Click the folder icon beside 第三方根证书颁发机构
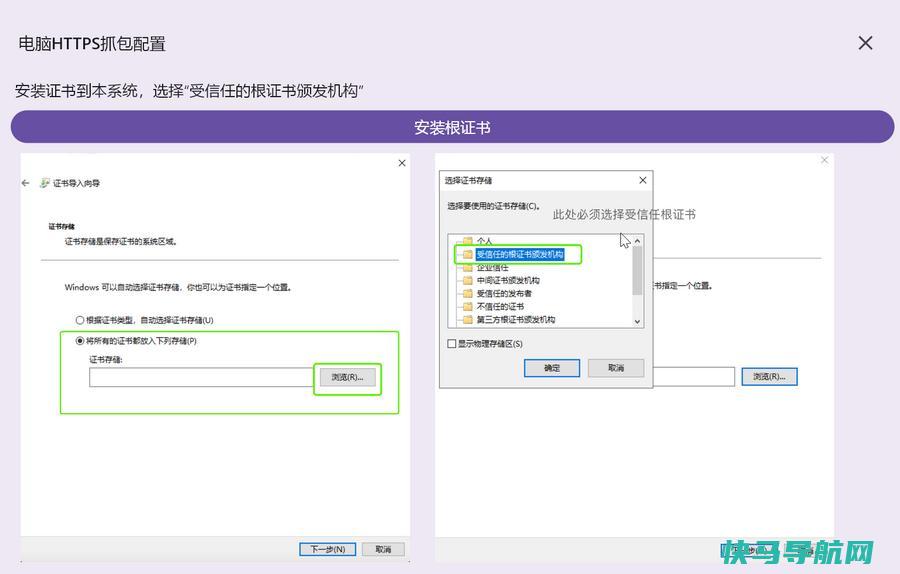This screenshot has width=900, height=574. (468, 319)
